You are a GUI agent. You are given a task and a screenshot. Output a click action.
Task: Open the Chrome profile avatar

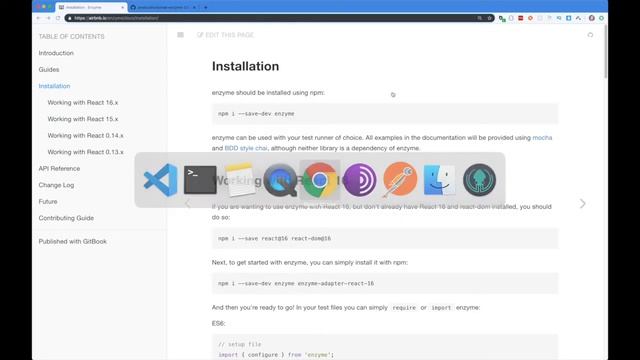[591, 18]
